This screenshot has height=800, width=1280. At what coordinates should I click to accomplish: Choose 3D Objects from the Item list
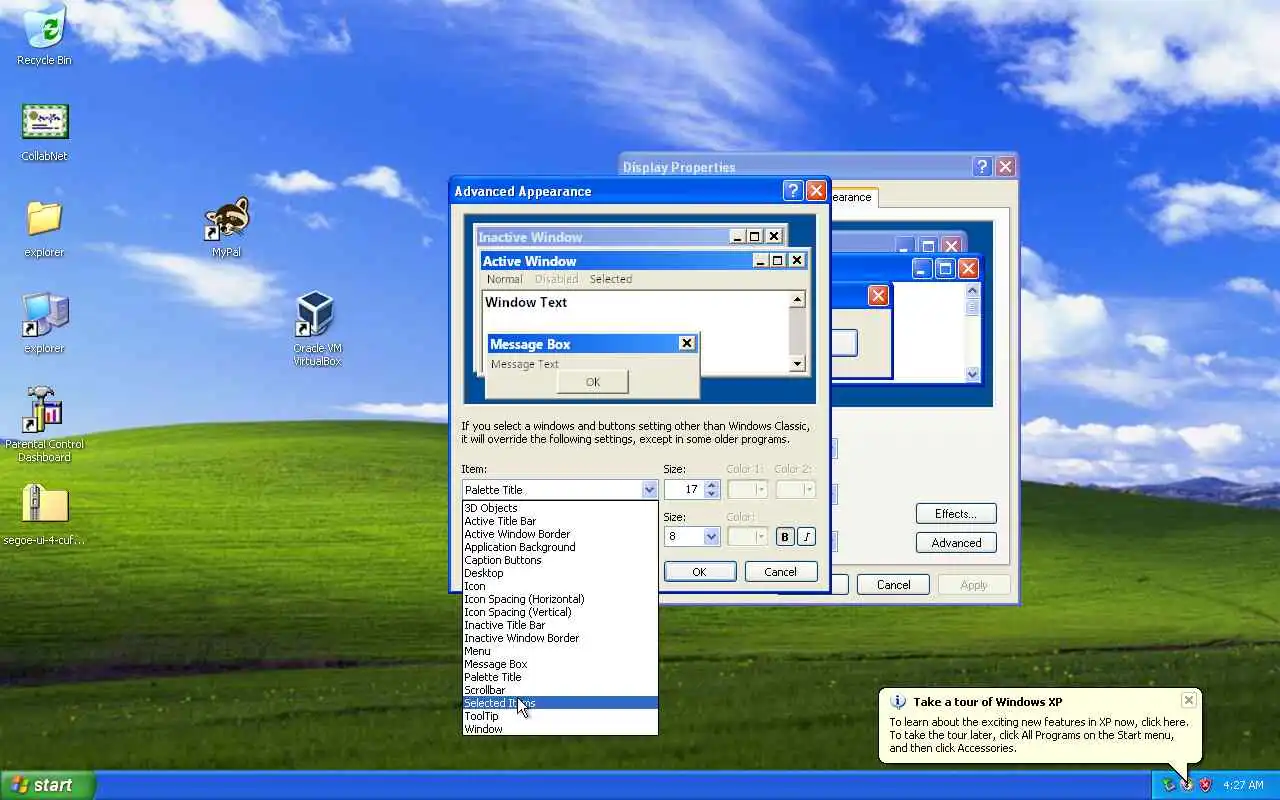point(560,508)
